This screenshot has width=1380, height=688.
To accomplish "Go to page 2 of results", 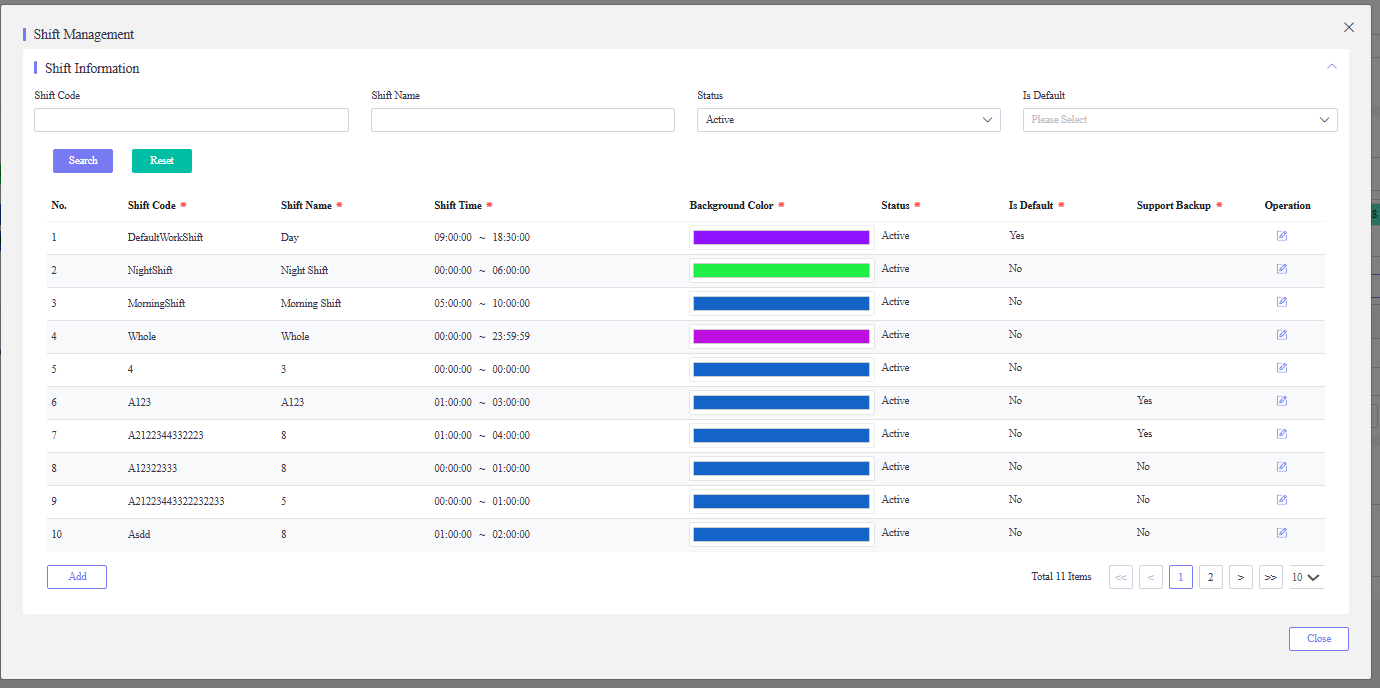I will point(1210,577).
